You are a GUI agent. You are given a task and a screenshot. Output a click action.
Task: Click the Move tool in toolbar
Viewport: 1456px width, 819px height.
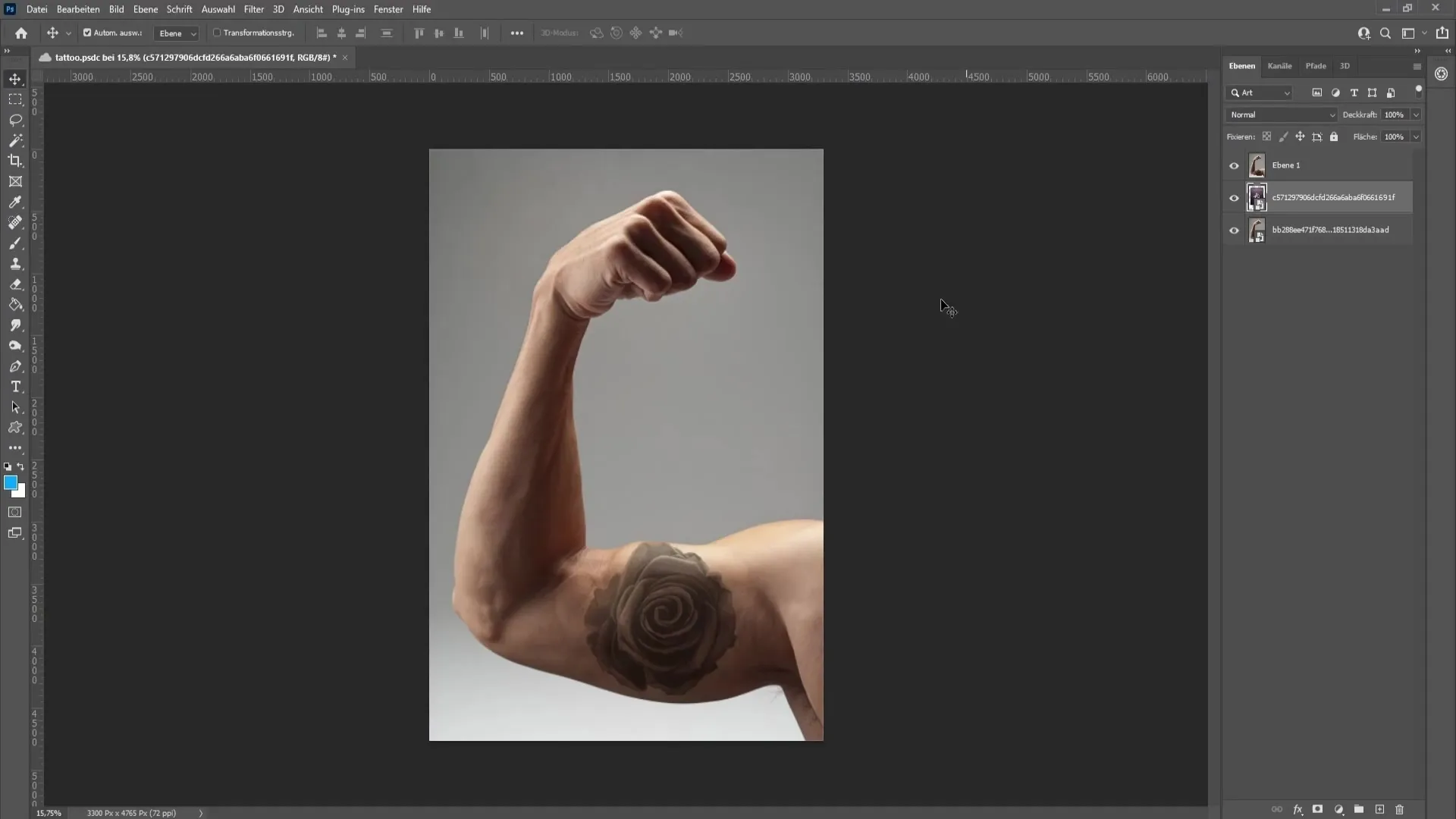pos(16,79)
